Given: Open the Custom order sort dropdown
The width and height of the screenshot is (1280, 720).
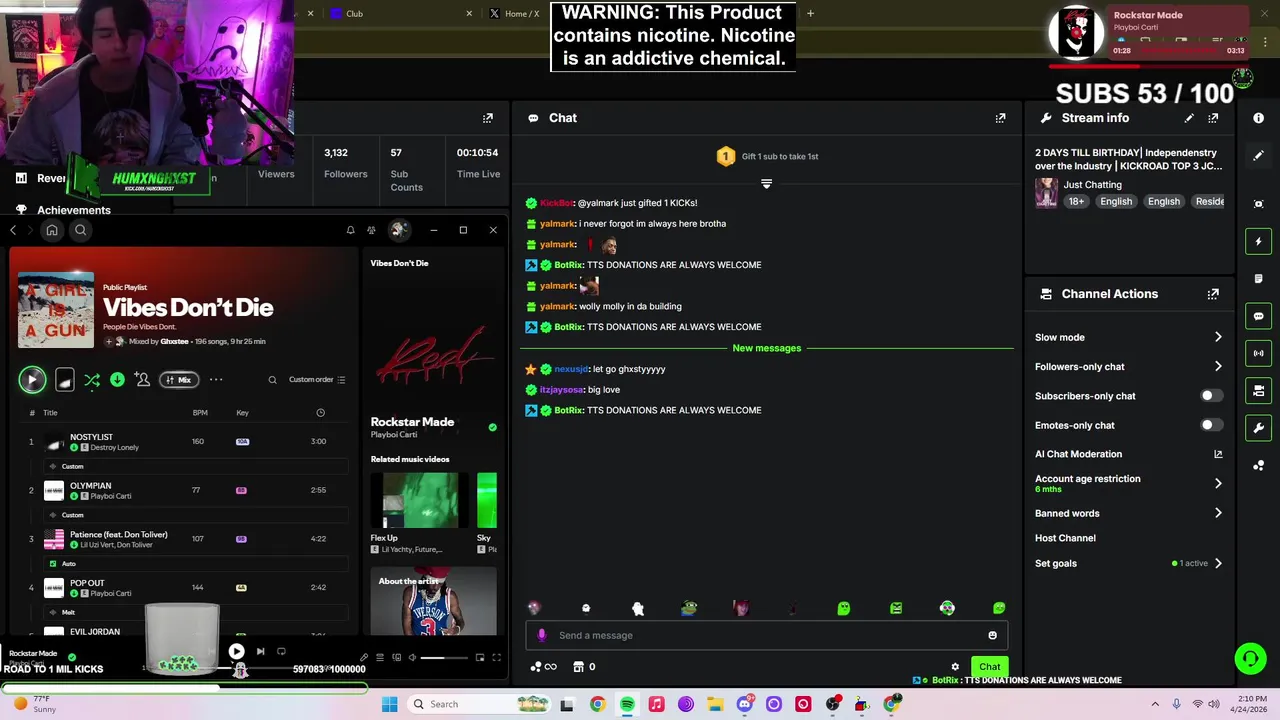Looking at the screenshot, I should point(317,380).
